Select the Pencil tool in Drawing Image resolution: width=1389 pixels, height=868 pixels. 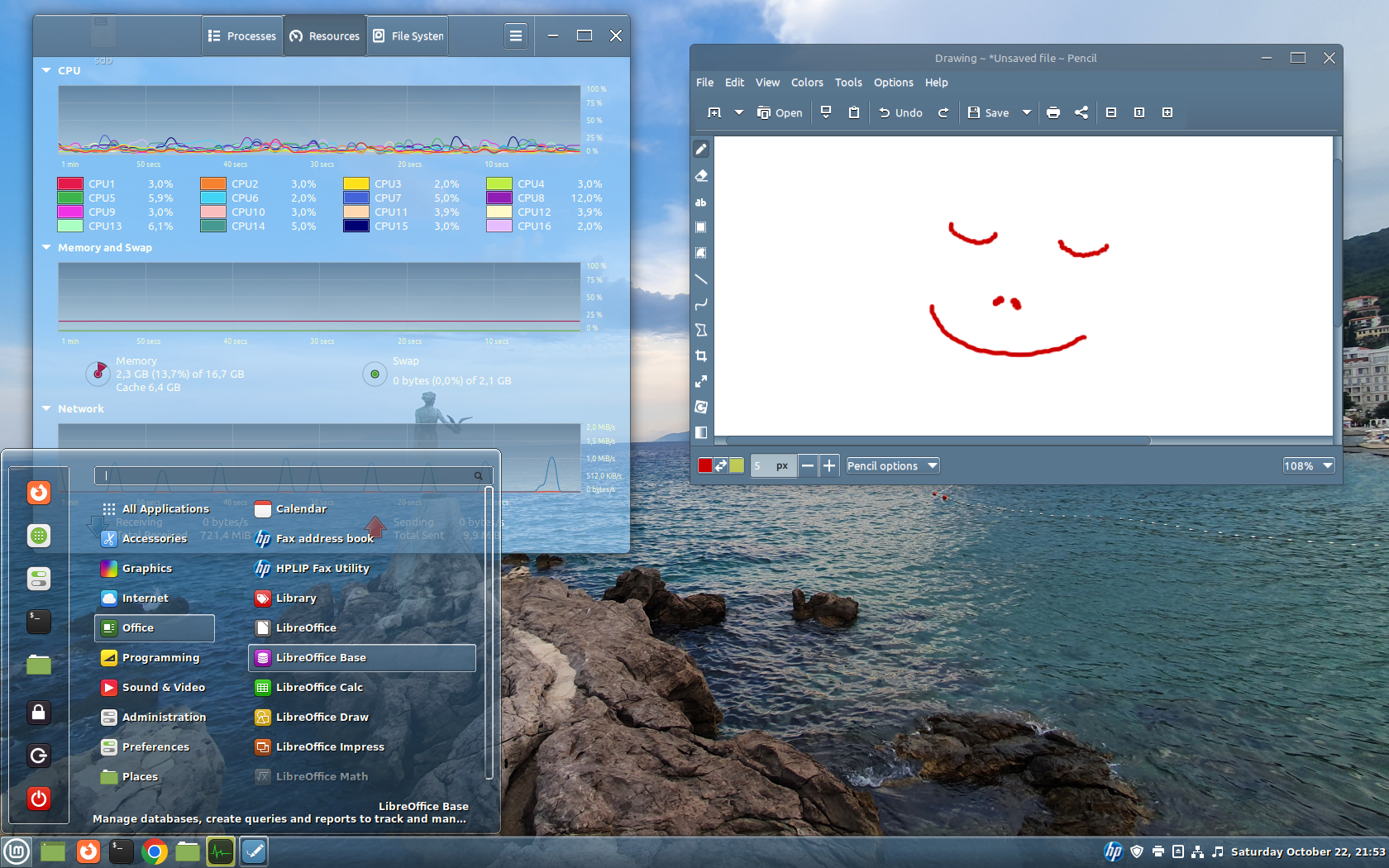[x=701, y=150]
